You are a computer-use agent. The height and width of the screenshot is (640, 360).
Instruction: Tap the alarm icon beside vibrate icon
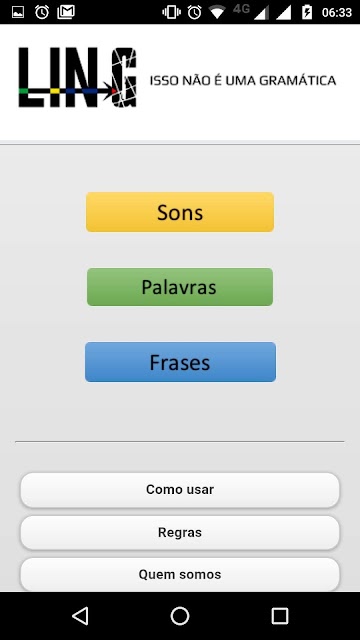(194, 12)
